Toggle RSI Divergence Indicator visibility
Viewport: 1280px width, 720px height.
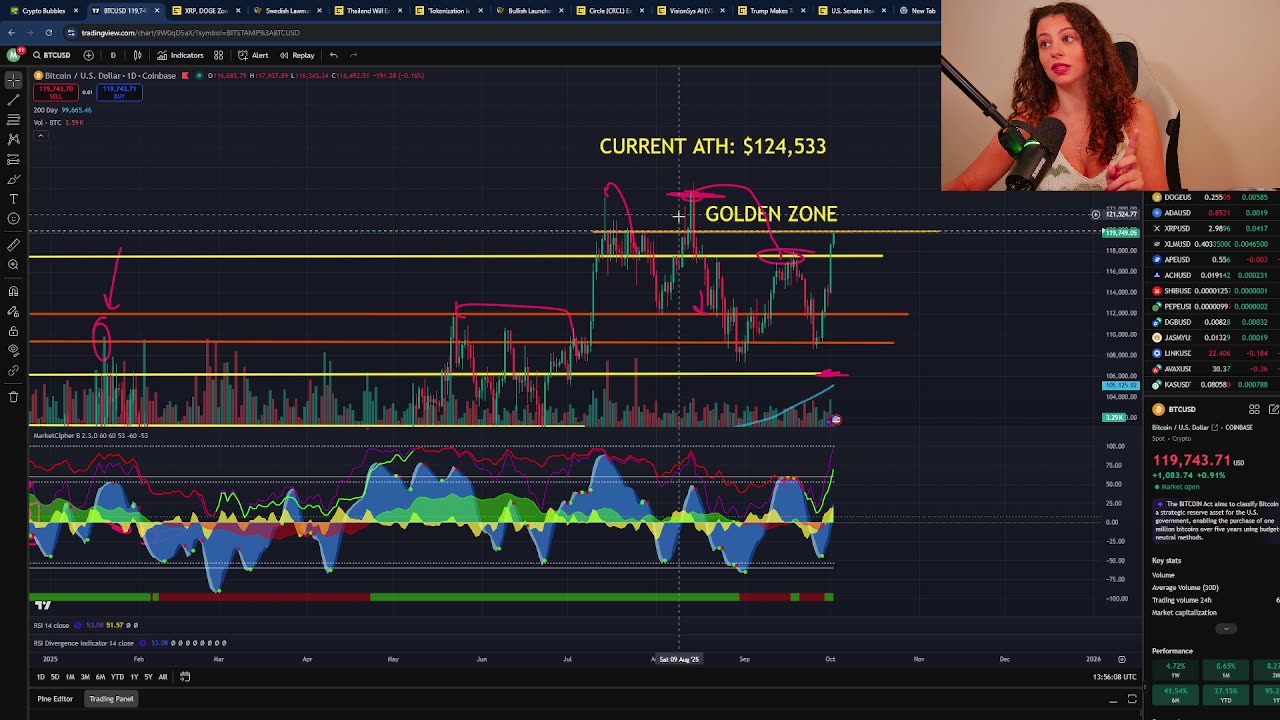(x=145, y=643)
